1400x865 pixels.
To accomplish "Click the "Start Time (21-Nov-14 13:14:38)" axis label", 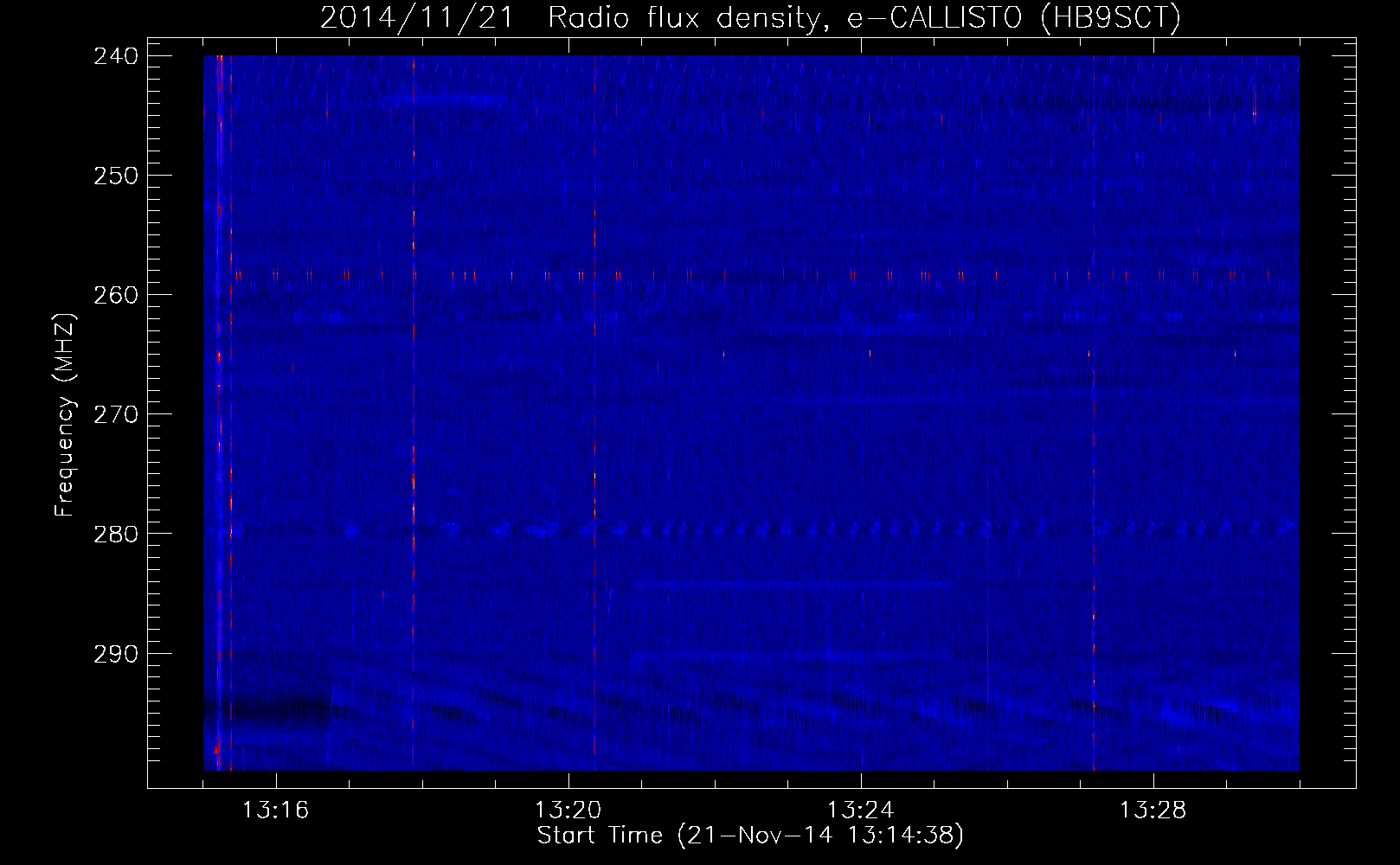I will tap(750, 836).
